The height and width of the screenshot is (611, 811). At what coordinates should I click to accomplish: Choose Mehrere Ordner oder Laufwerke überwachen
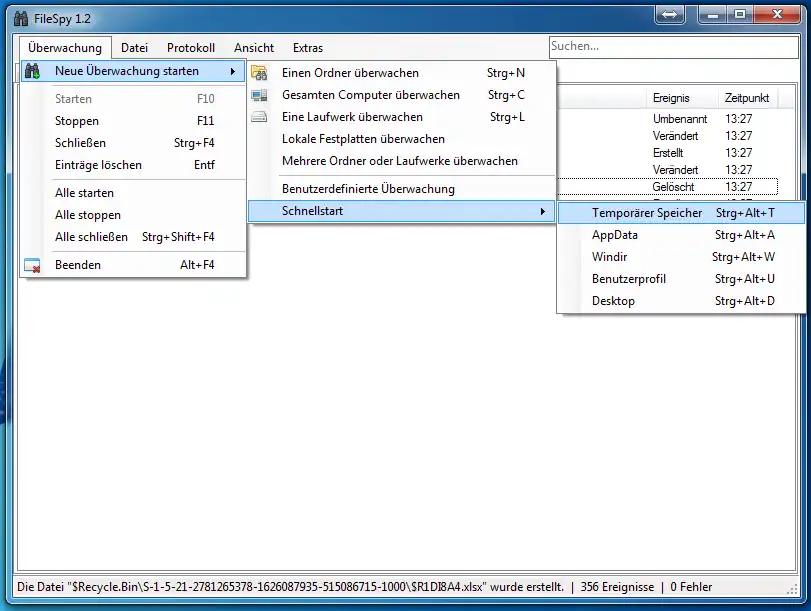pos(402,161)
